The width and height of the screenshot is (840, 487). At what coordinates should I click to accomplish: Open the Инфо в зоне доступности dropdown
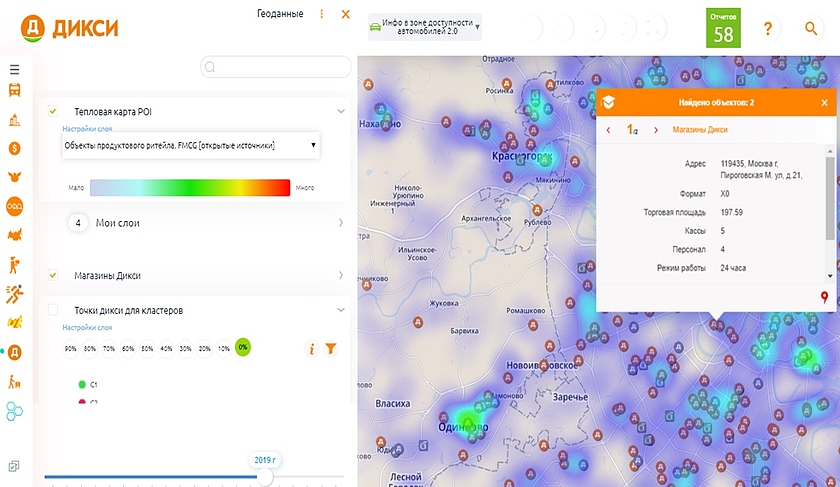(424, 27)
